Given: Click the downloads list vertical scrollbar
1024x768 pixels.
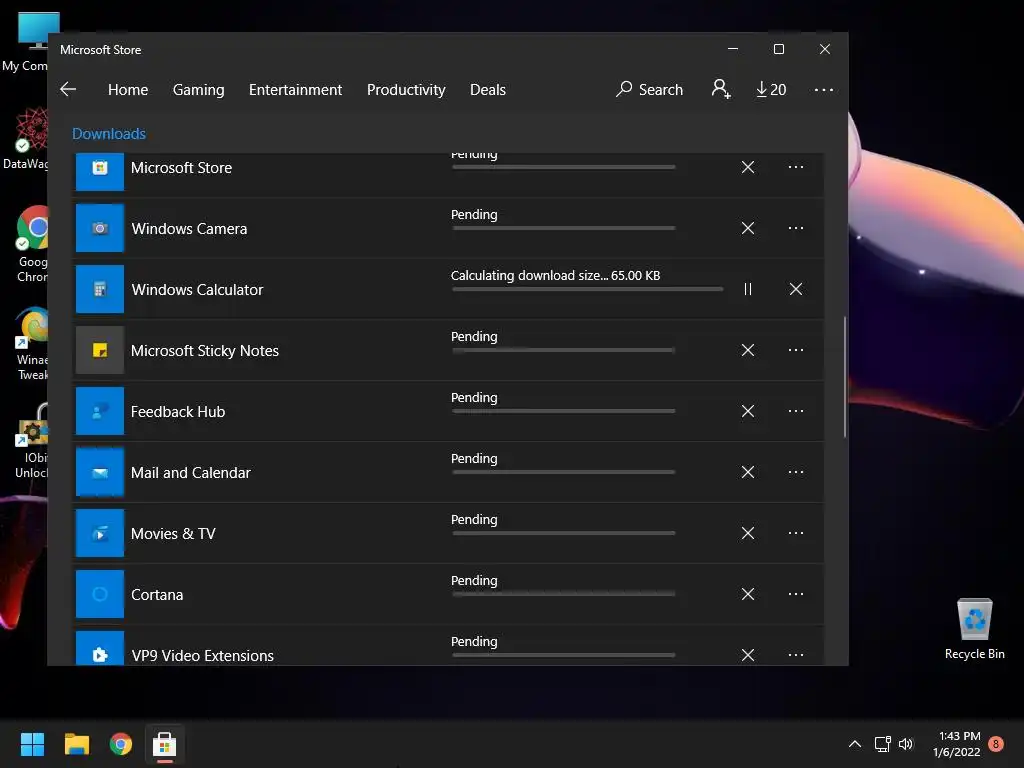Looking at the screenshot, I should pyautogui.click(x=845, y=377).
